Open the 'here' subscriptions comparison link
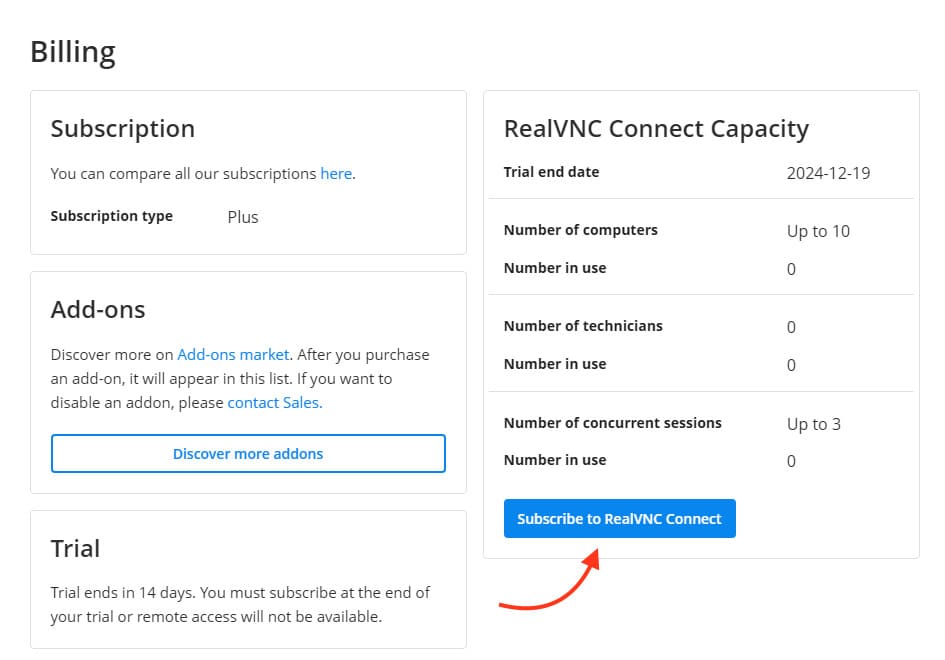The height and width of the screenshot is (660, 945). (336, 174)
